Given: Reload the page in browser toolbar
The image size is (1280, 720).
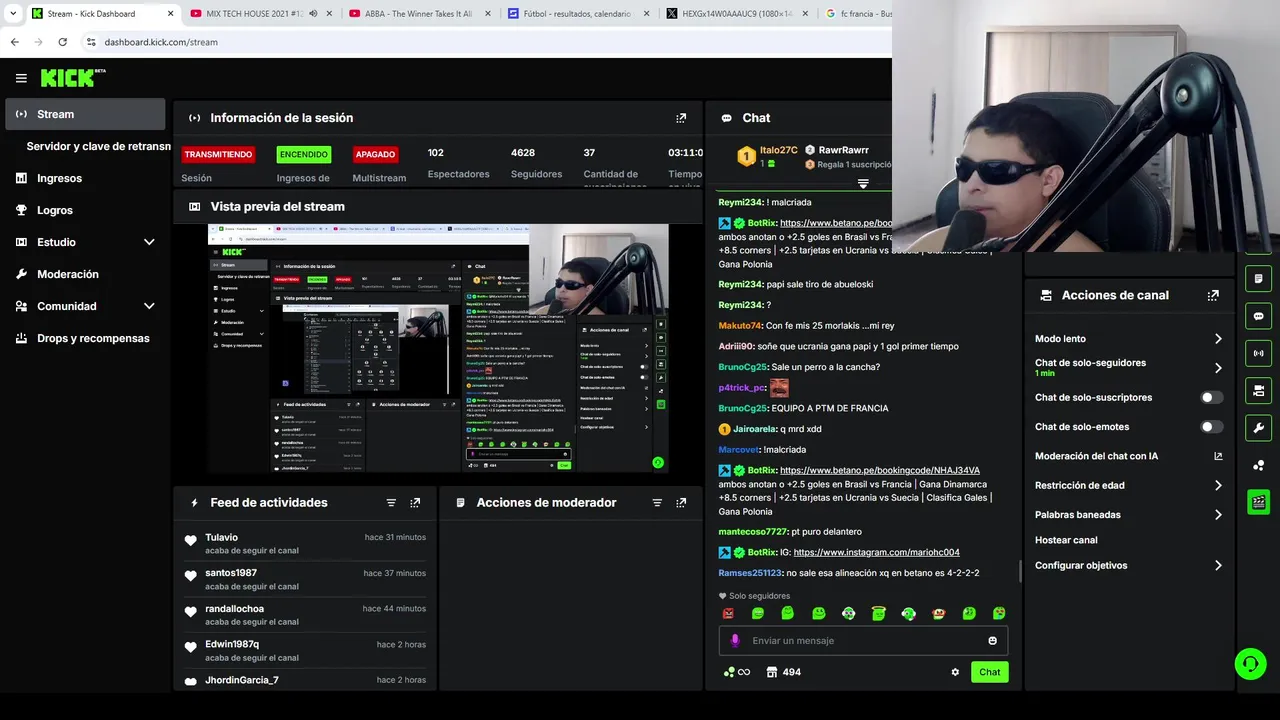Looking at the screenshot, I should pos(62,42).
